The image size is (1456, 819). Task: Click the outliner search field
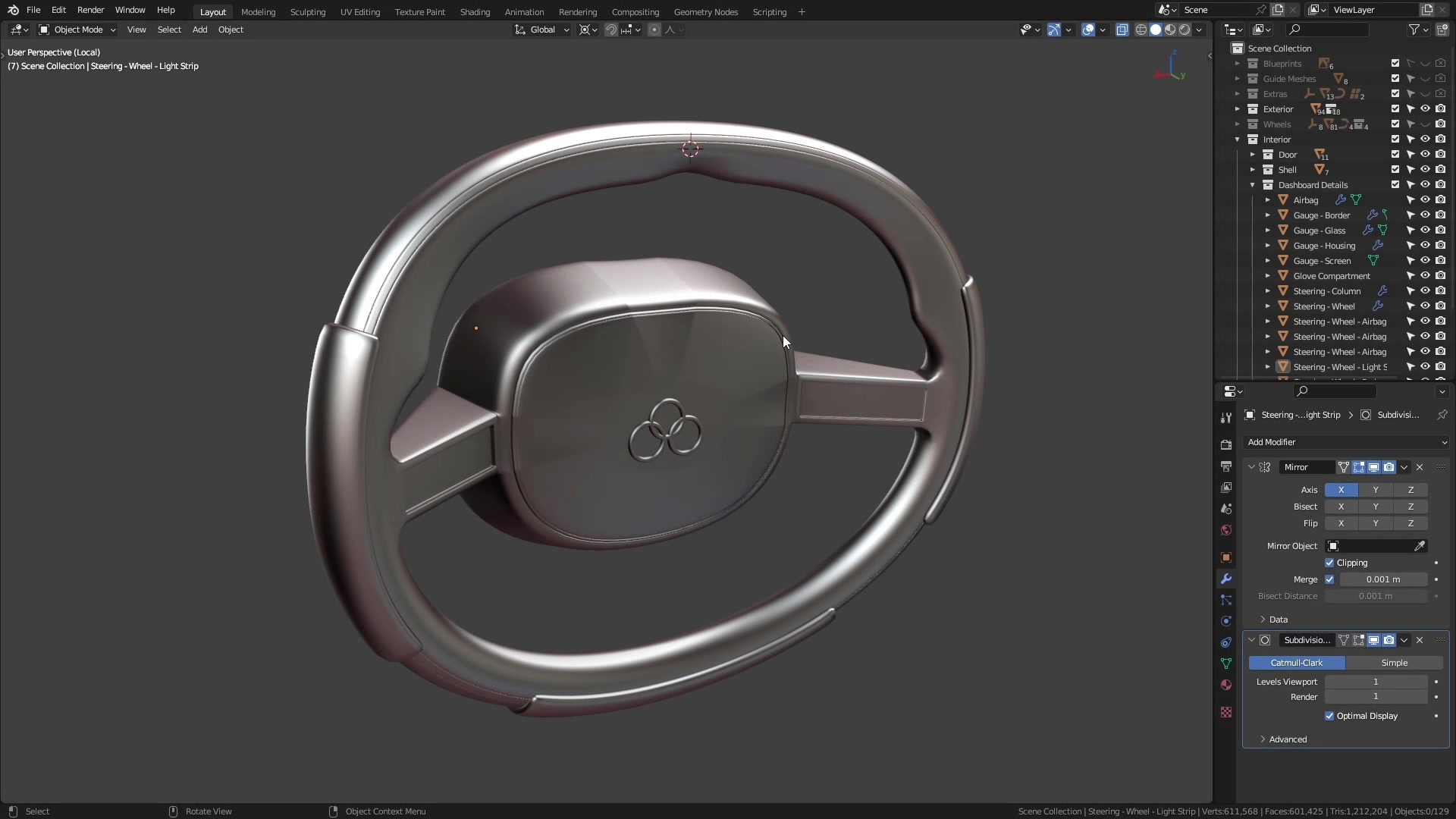pos(1328,30)
